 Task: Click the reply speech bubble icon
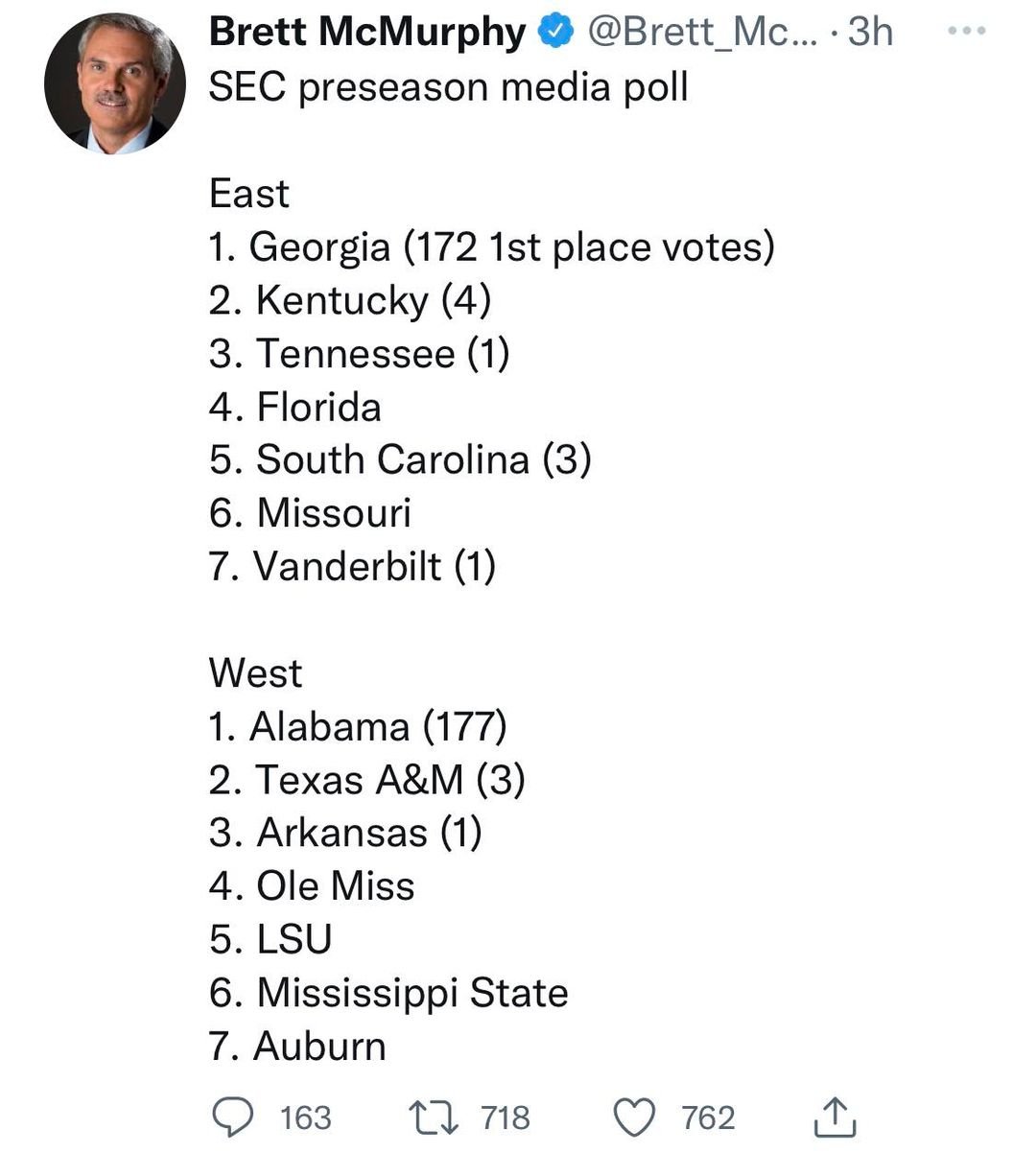pyautogui.click(x=232, y=1117)
